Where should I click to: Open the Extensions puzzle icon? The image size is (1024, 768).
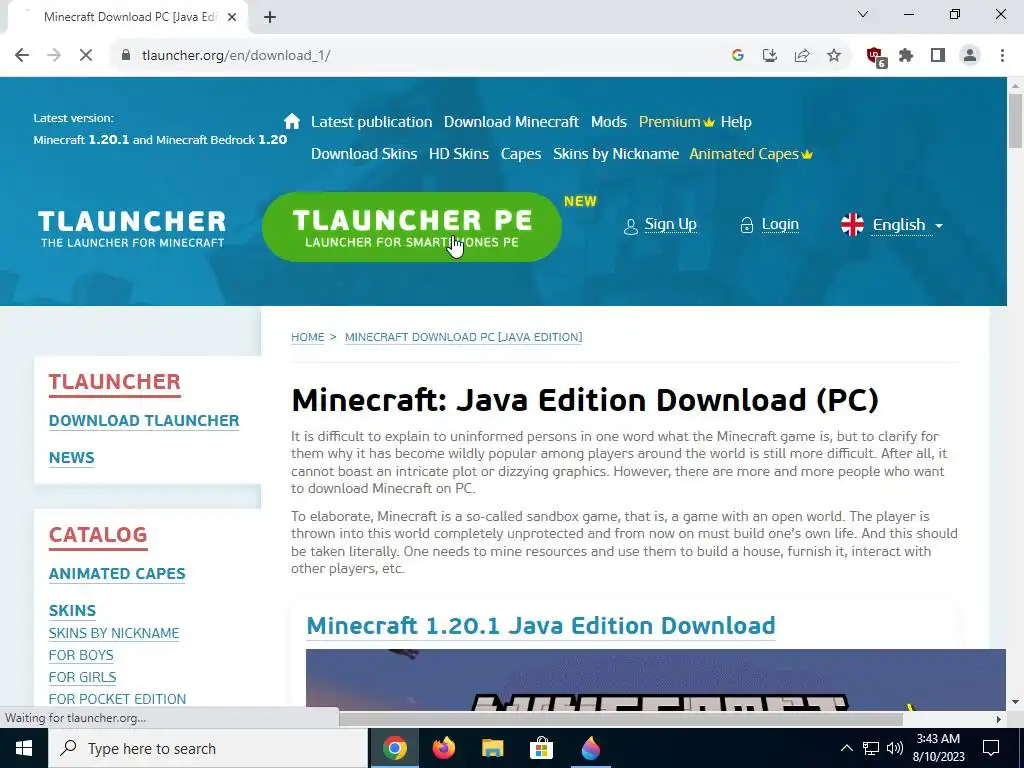point(906,56)
